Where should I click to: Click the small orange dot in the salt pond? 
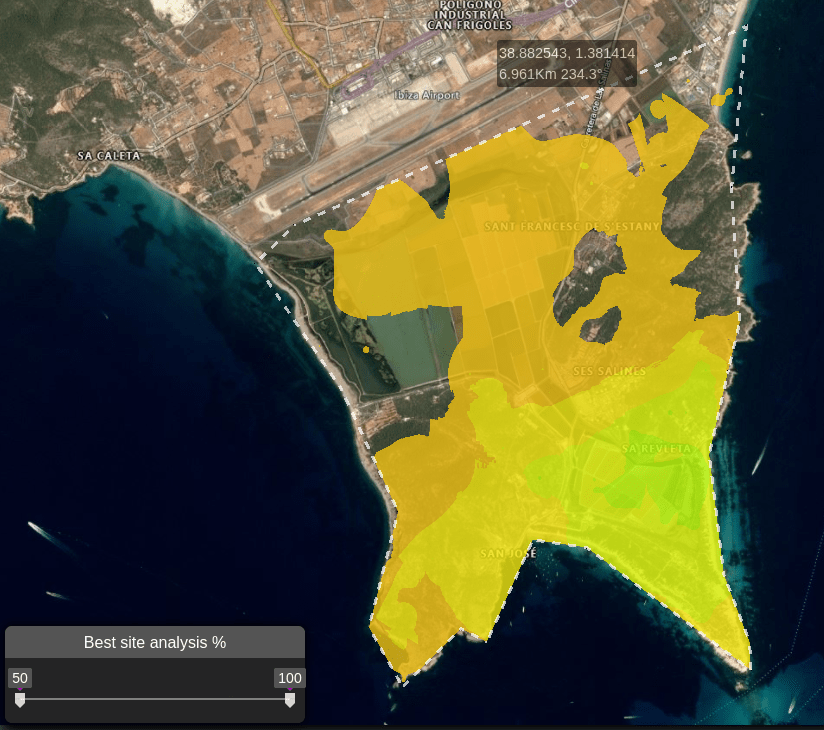coord(367,350)
